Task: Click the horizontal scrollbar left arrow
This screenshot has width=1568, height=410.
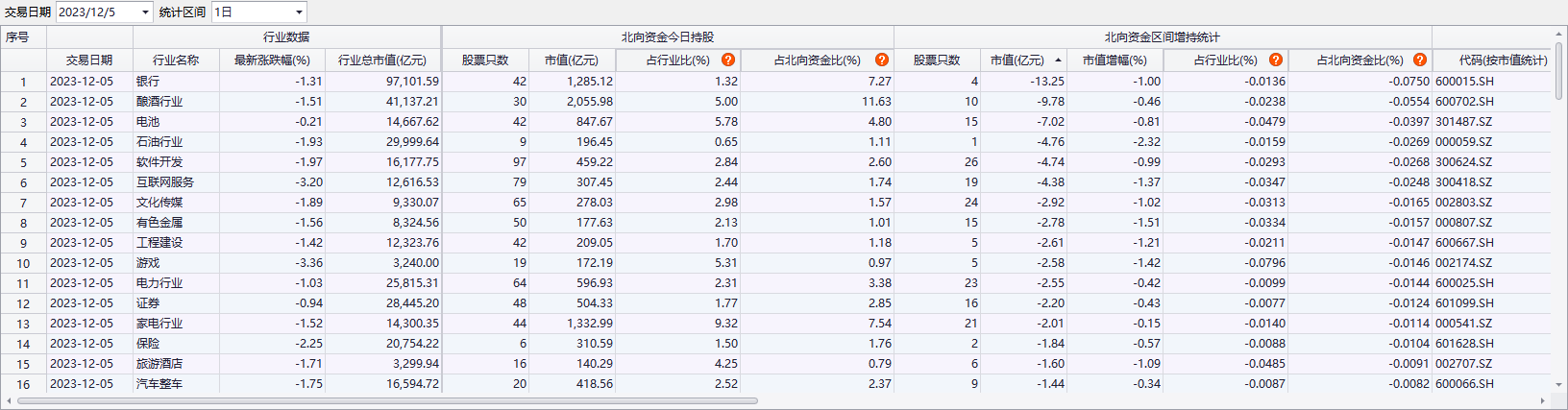Action: [x=9, y=400]
